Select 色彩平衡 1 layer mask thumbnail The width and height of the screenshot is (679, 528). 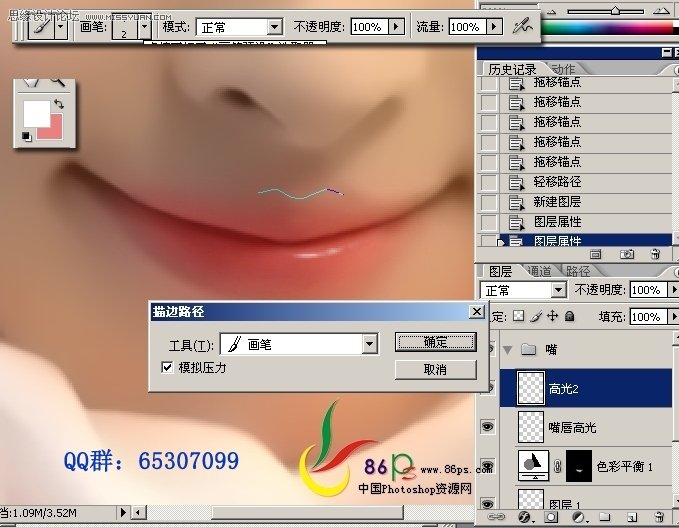point(579,466)
